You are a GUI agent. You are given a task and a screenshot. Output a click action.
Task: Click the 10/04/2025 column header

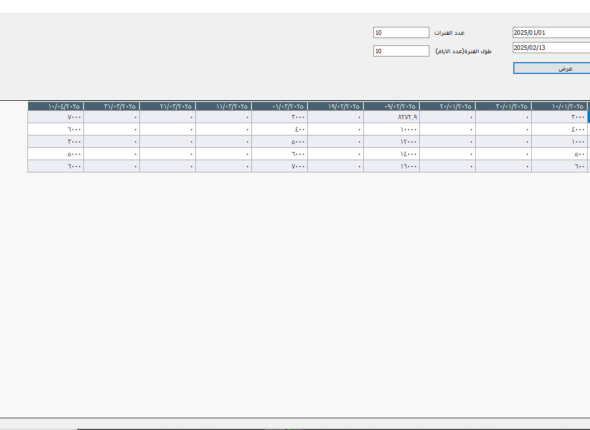click(56, 106)
